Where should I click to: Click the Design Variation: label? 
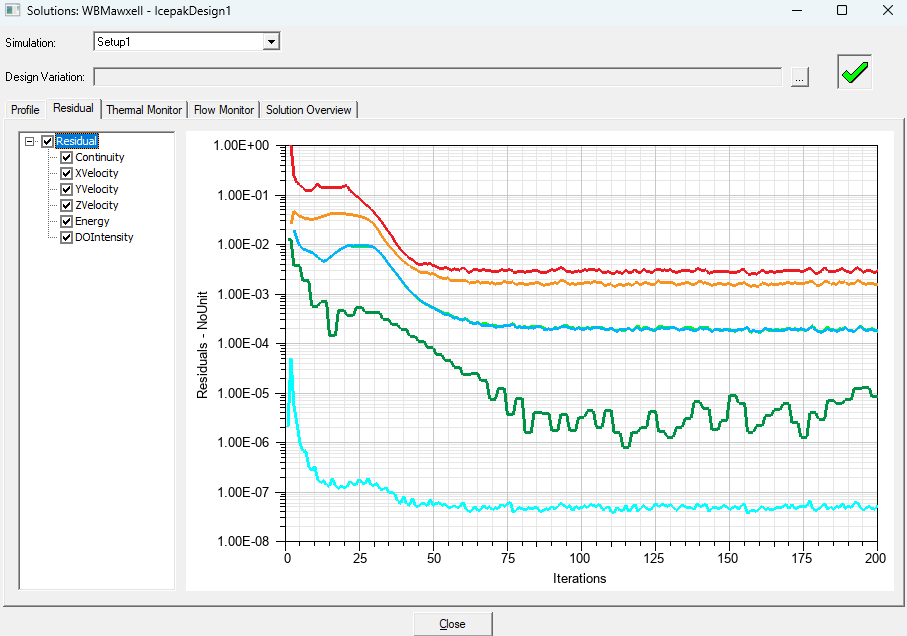tap(45, 77)
